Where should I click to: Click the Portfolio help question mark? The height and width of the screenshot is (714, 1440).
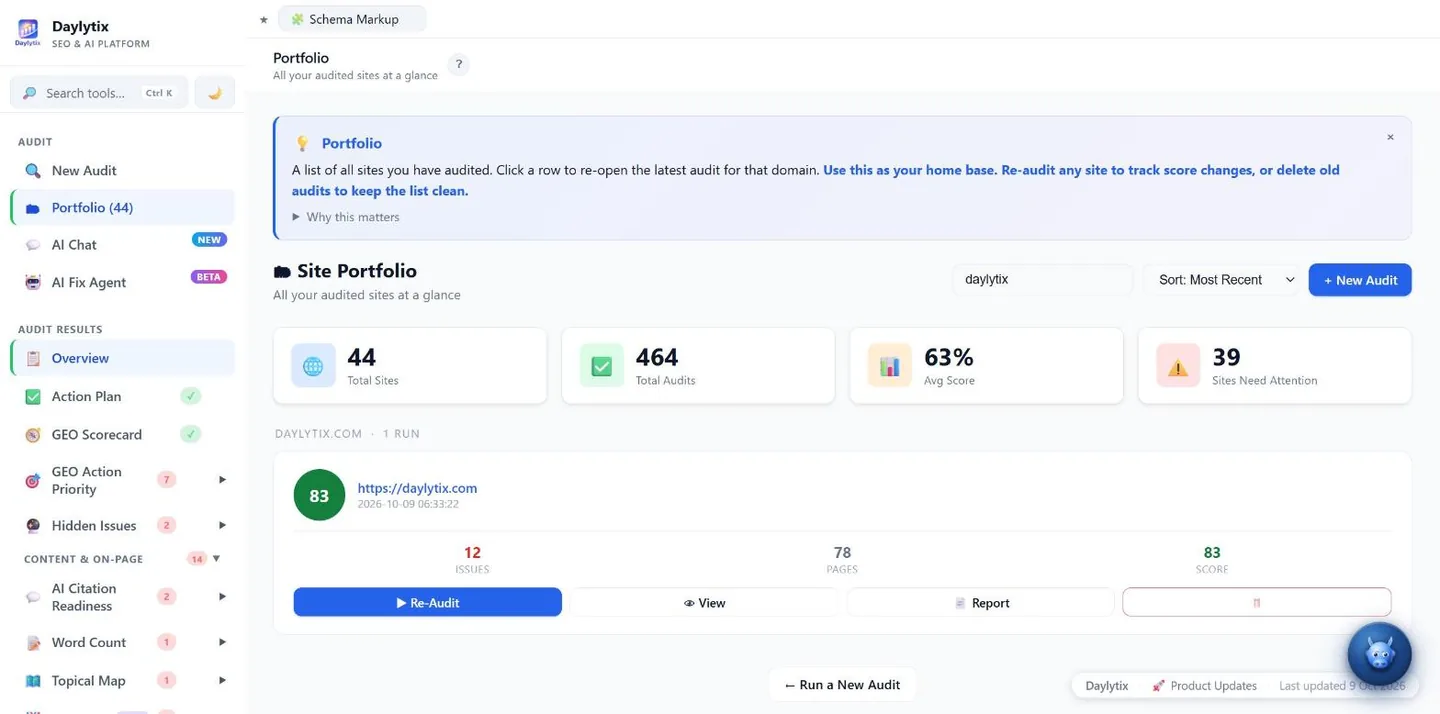[459, 65]
